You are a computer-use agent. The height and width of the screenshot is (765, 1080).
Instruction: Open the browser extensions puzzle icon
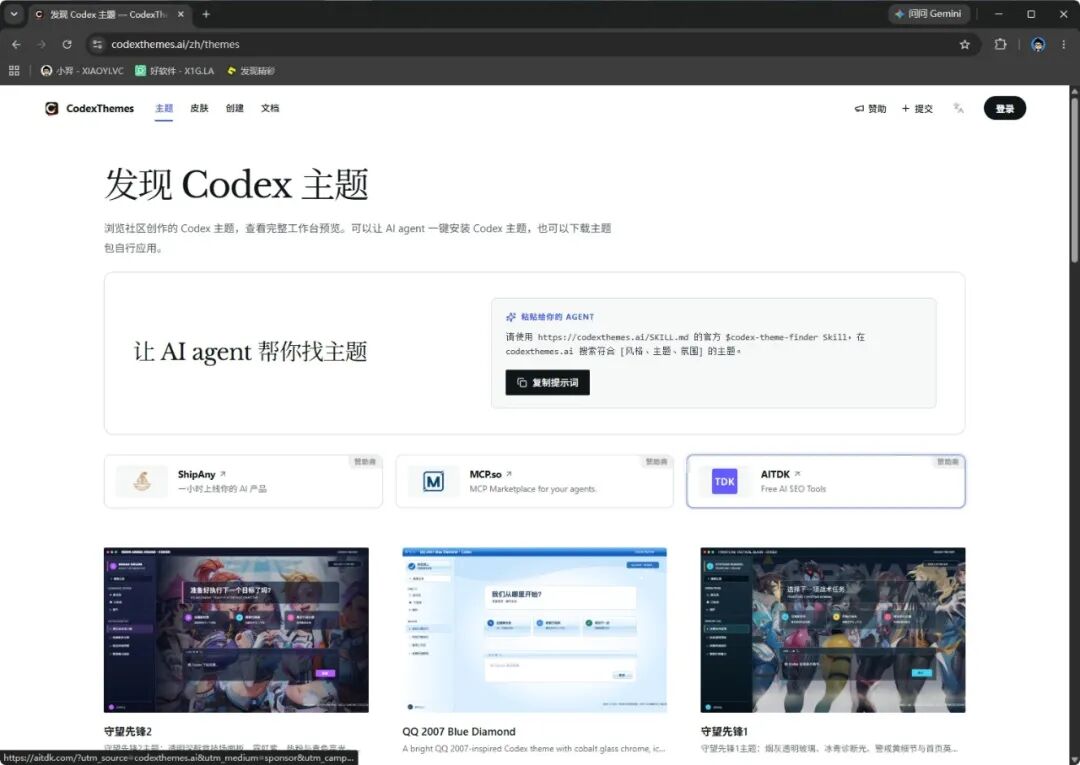click(1000, 44)
